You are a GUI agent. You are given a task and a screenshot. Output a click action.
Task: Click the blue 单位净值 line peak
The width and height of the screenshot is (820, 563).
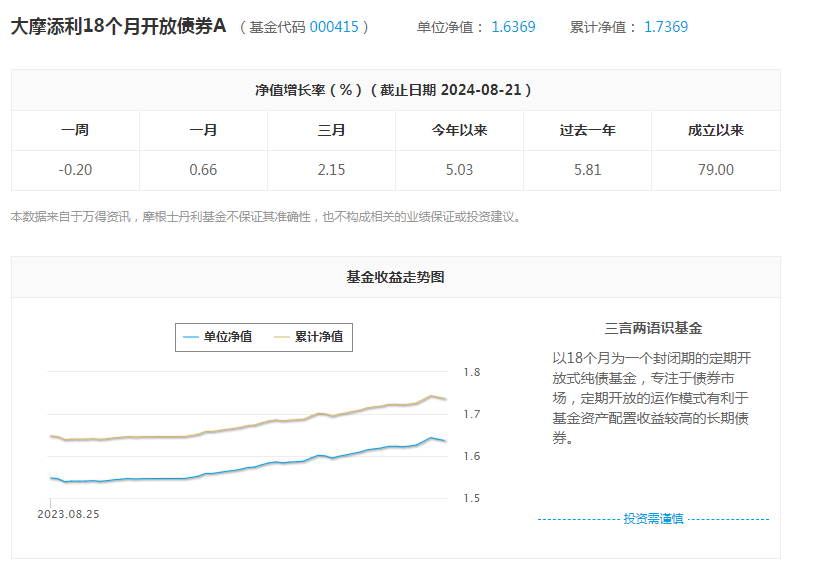click(431, 438)
